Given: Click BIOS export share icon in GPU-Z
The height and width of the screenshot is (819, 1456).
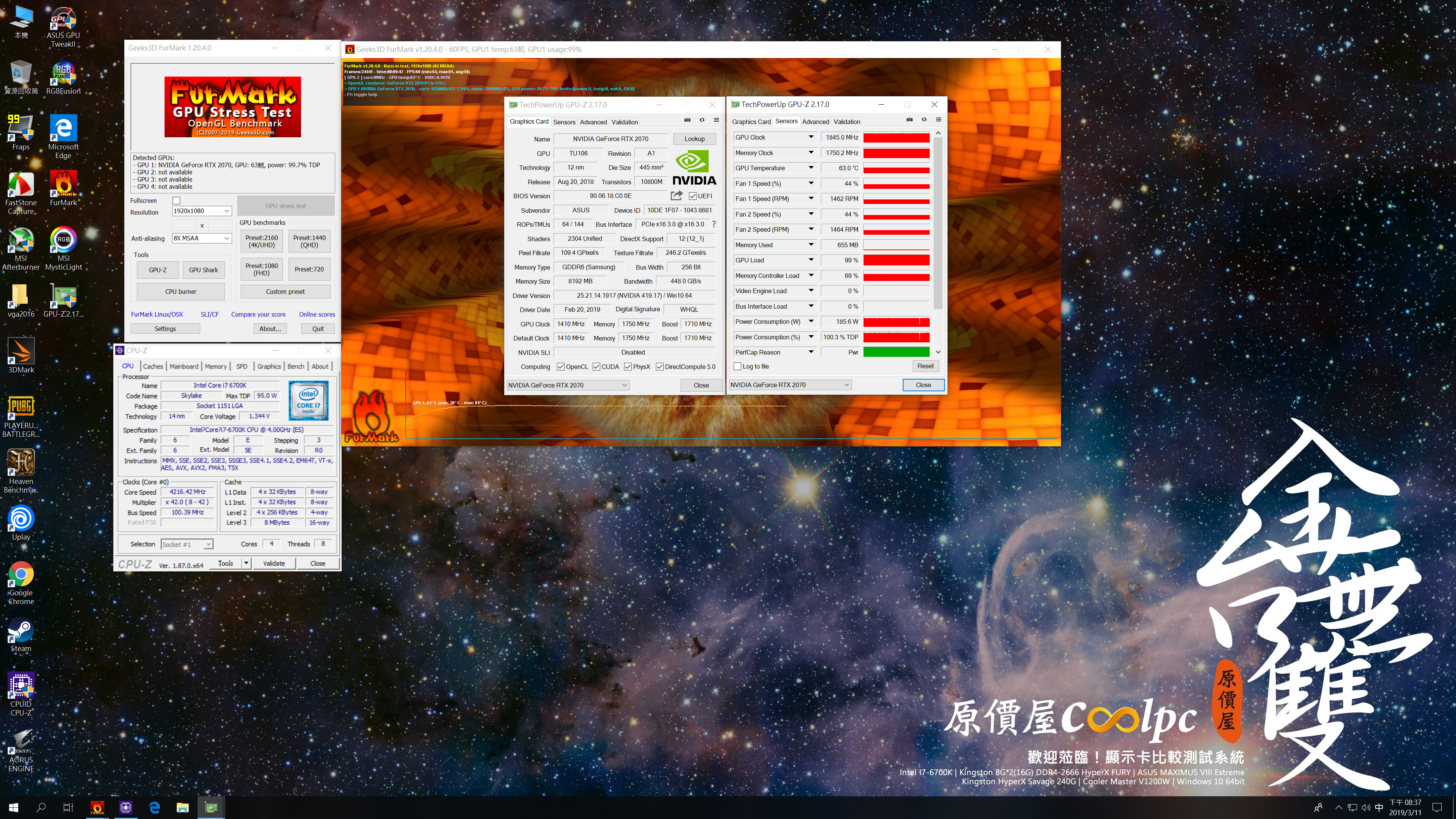Looking at the screenshot, I should 676,196.
